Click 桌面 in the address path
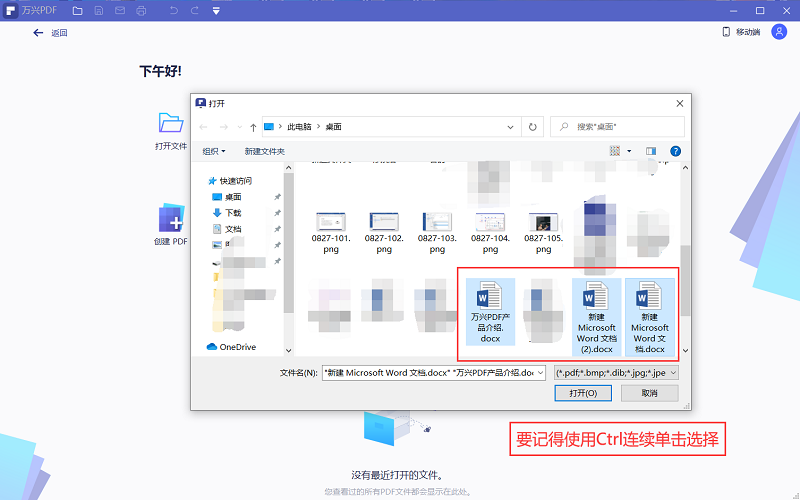The width and height of the screenshot is (800, 500). [334, 127]
